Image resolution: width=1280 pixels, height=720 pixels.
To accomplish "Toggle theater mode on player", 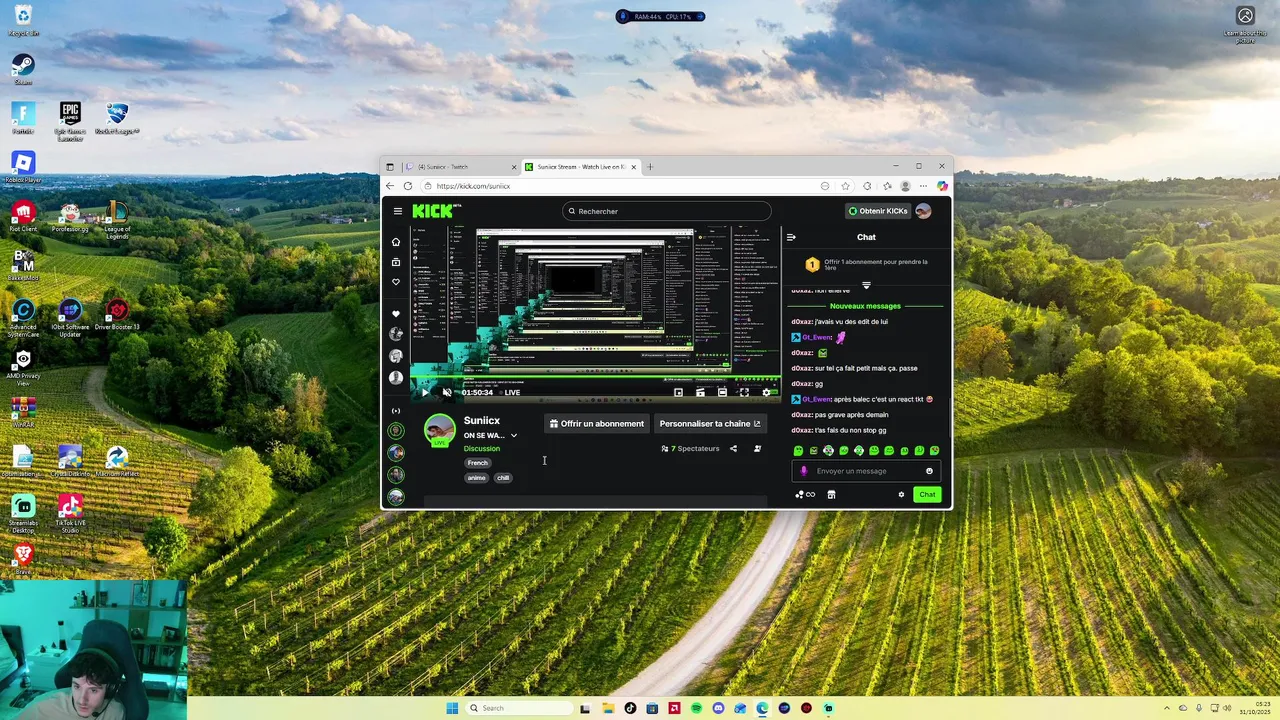I will 722,392.
